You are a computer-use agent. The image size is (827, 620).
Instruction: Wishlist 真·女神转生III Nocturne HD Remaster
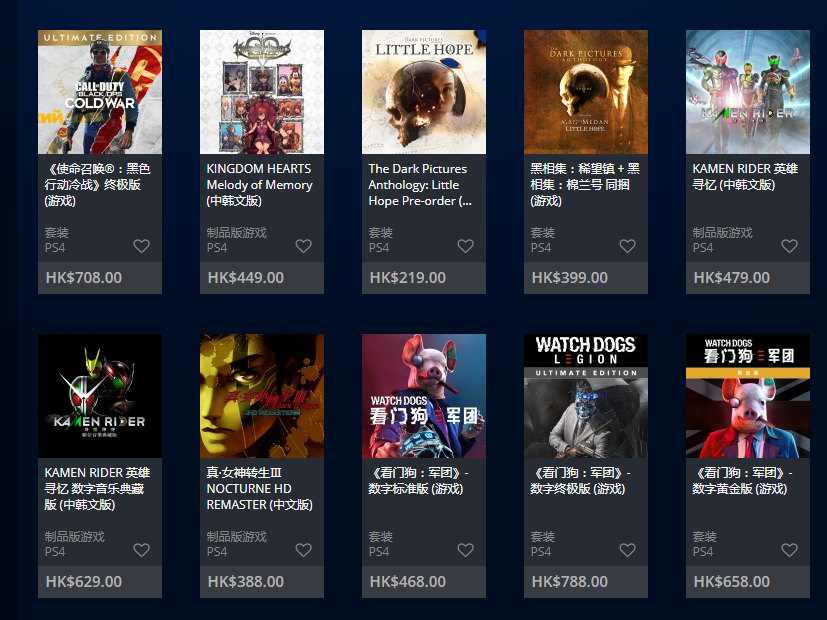303,550
